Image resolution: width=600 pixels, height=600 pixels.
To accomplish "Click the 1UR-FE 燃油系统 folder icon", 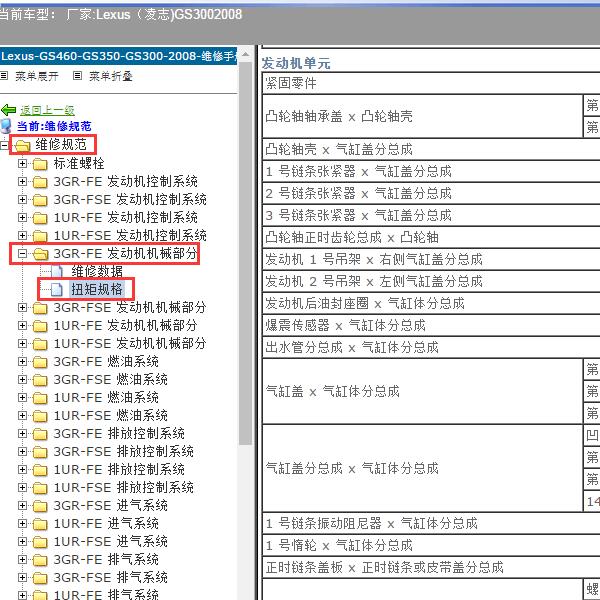I will [x=40, y=398].
